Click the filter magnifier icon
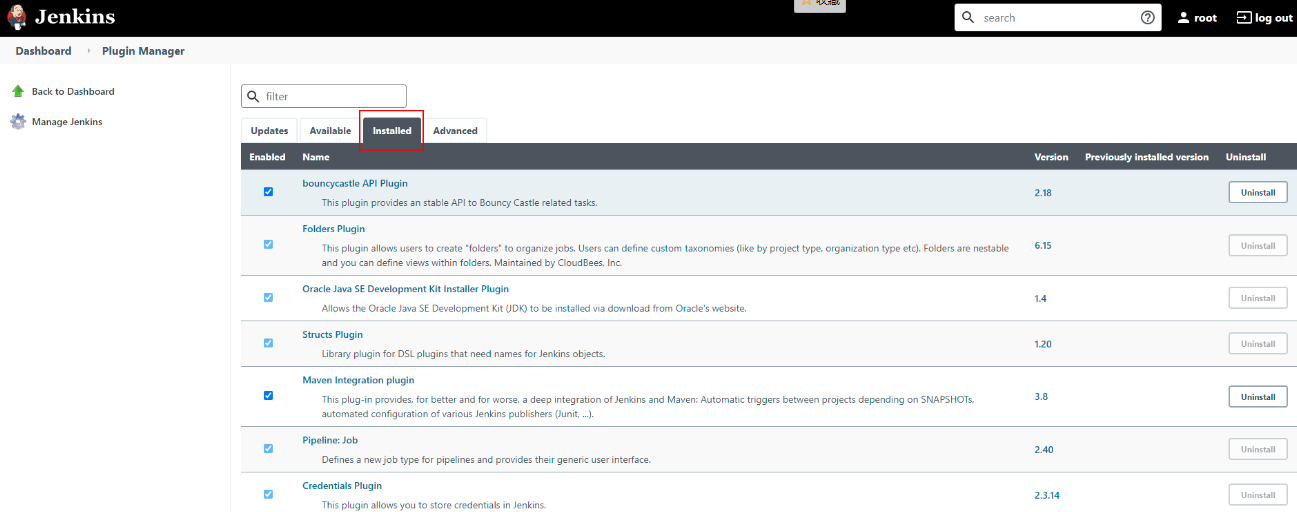The width and height of the screenshot is (1297, 512). pos(253,96)
